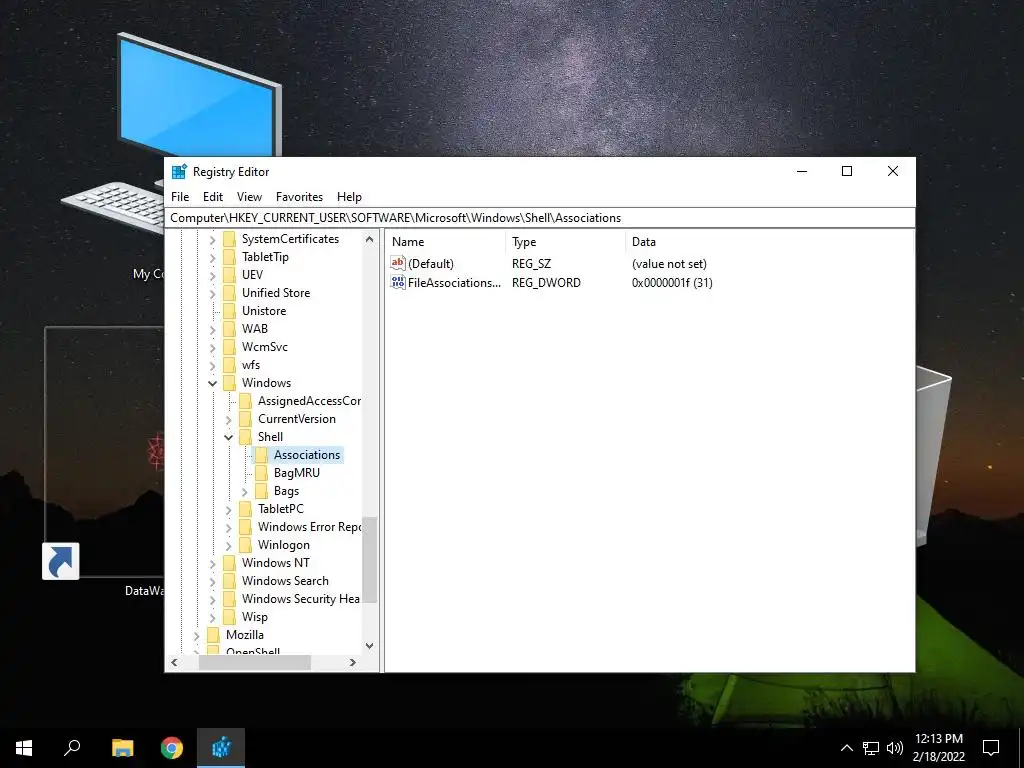Viewport: 1024px width, 768px height.
Task: Collapse the Windows key
Action: 212,383
